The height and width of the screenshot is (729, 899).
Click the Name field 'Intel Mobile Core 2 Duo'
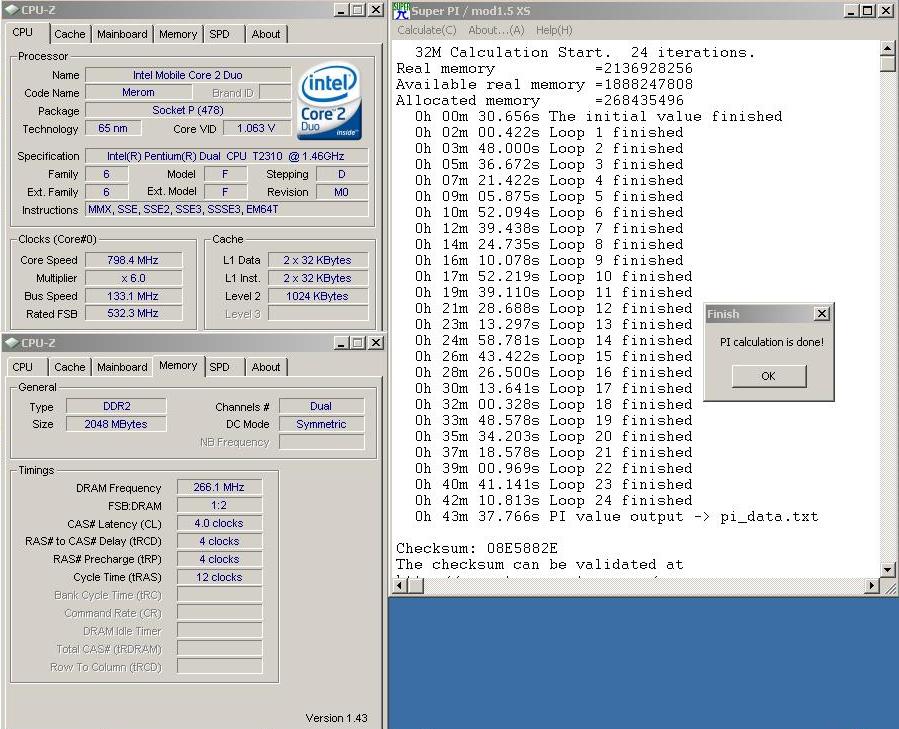188,75
